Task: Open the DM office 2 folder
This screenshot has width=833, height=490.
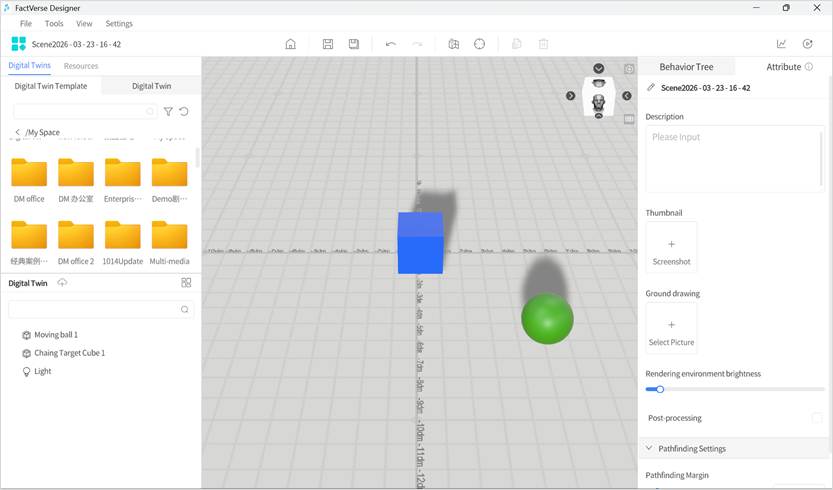Action: (x=76, y=243)
